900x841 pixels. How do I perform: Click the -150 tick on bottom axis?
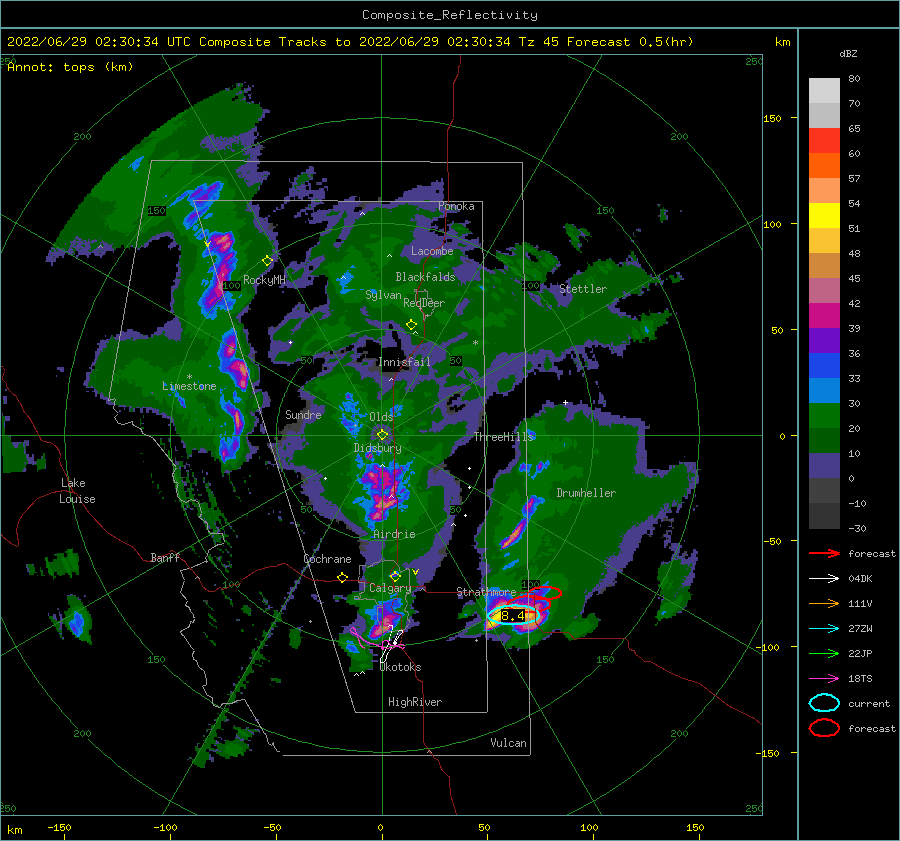59,827
